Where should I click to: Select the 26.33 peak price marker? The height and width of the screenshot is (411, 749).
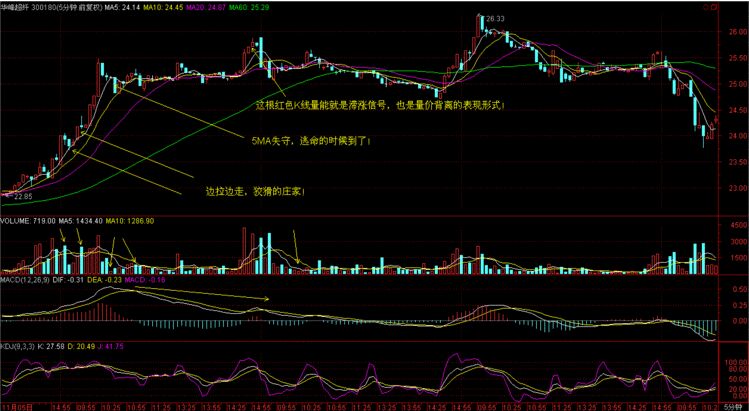click(492, 19)
